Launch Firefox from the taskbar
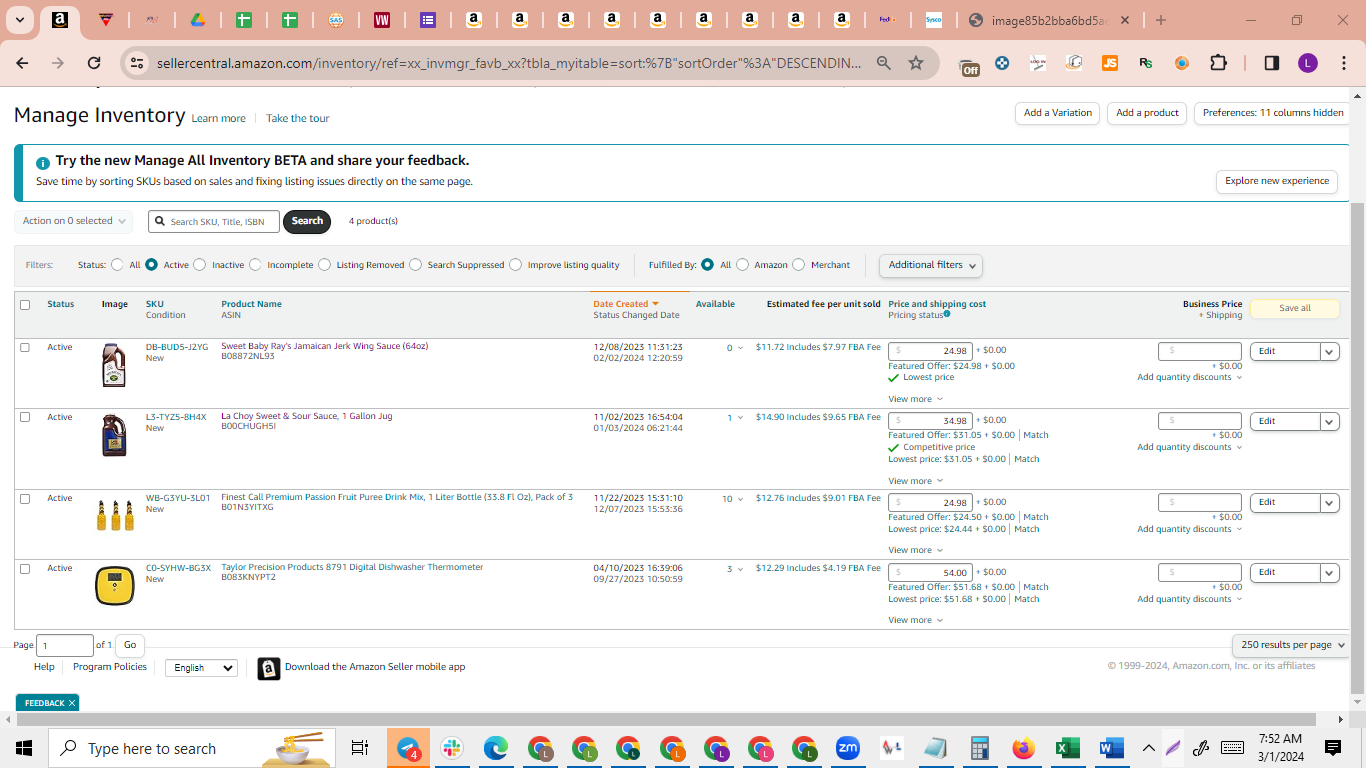Viewport: 1366px width, 768px height. (x=1022, y=748)
